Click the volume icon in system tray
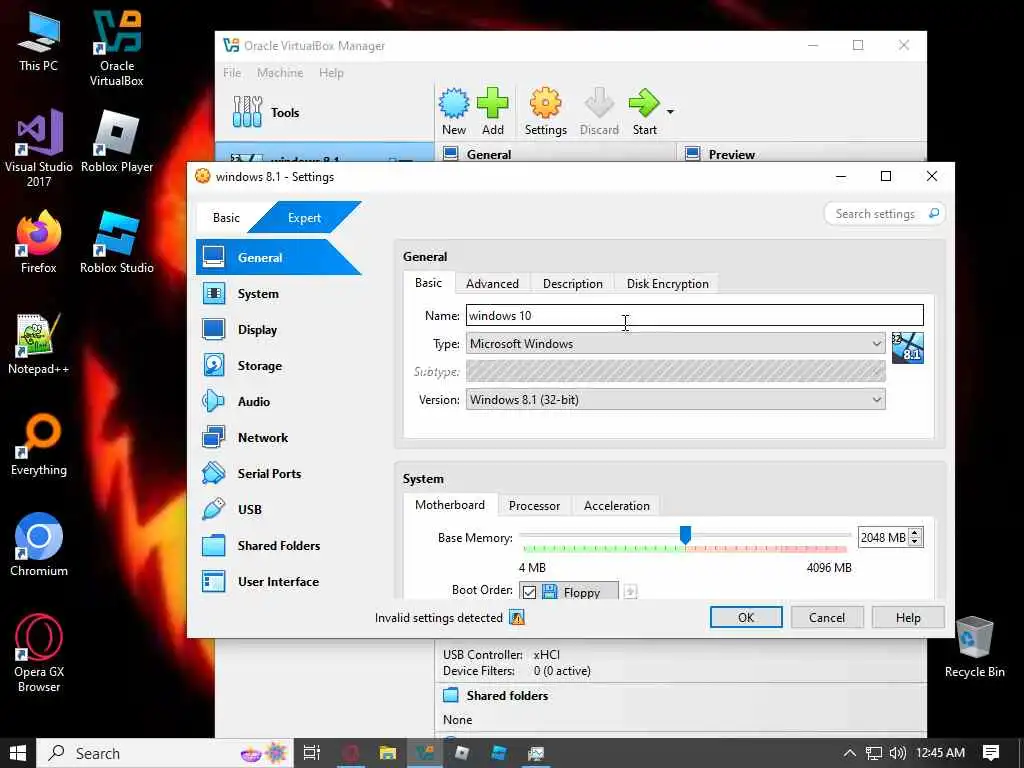1024x768 pixels. tap(897, 753)
